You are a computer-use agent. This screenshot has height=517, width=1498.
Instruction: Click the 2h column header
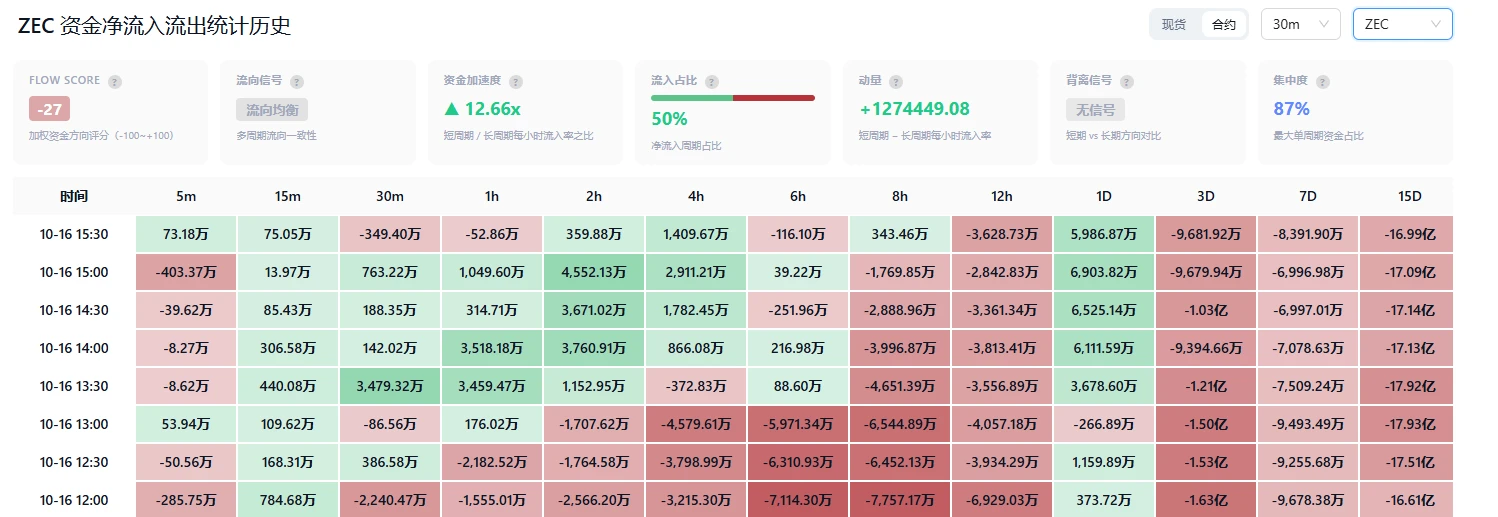(594, 196)
